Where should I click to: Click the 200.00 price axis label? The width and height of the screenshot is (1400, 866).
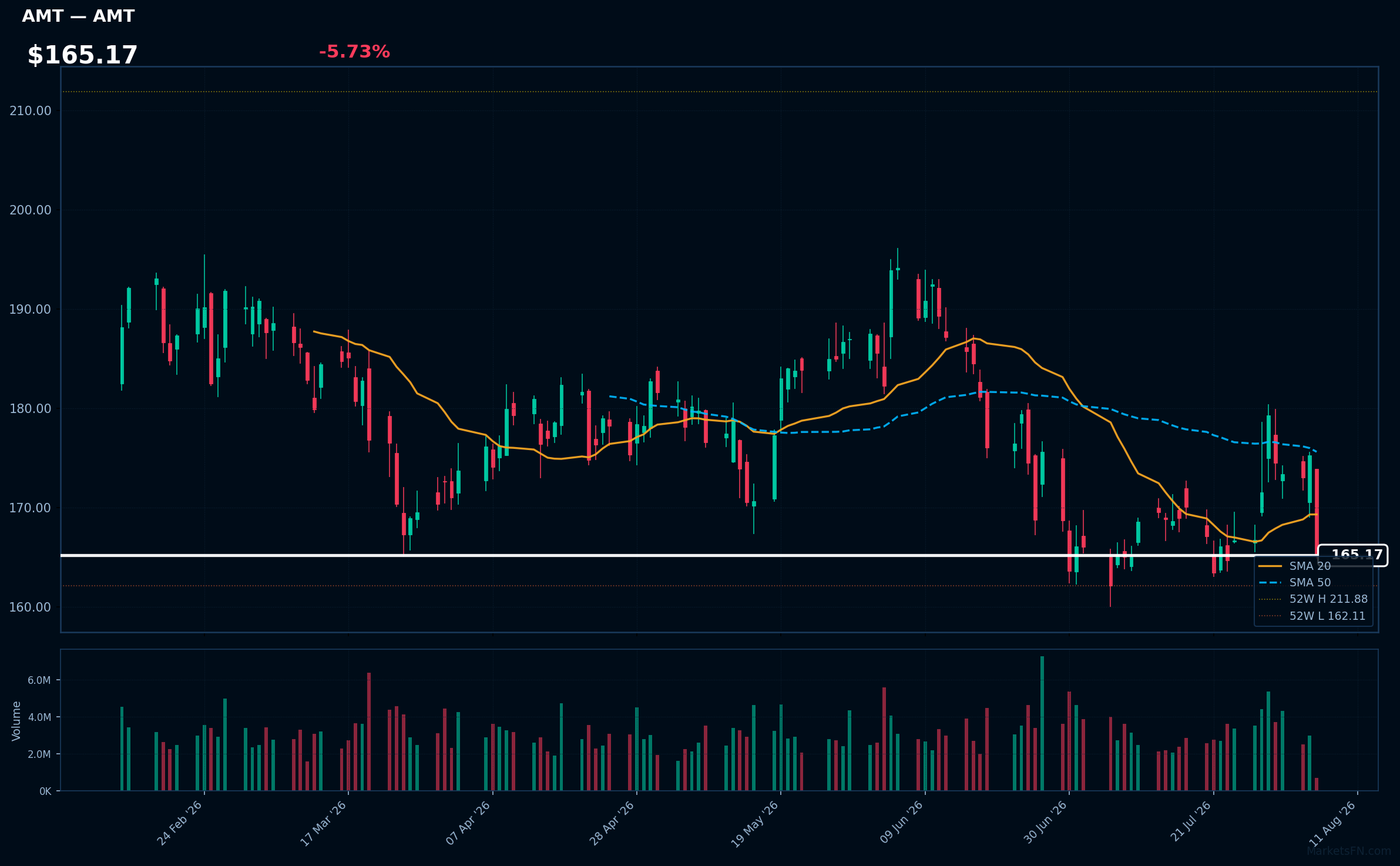coord(31,210)
